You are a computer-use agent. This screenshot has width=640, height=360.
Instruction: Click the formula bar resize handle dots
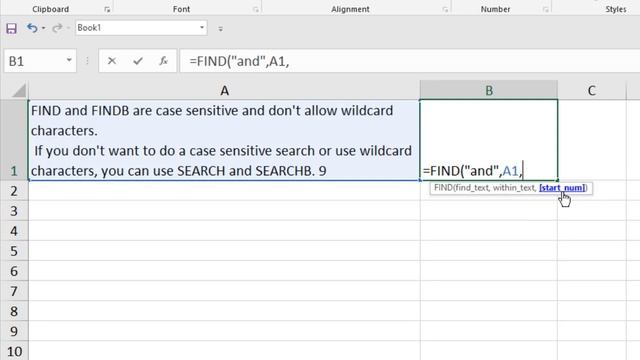(x=87, y=61)
